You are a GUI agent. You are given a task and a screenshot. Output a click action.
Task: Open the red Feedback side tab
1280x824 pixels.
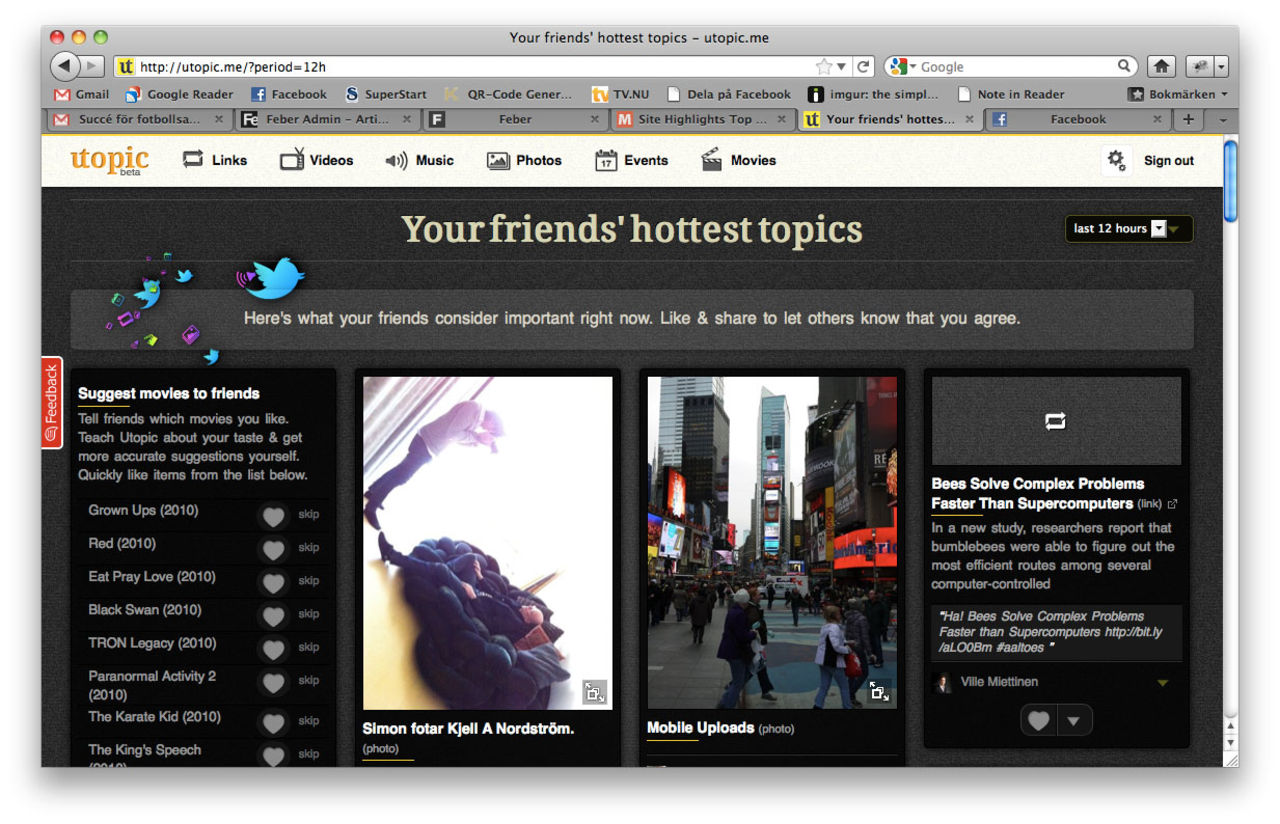(x=52, y=402)
